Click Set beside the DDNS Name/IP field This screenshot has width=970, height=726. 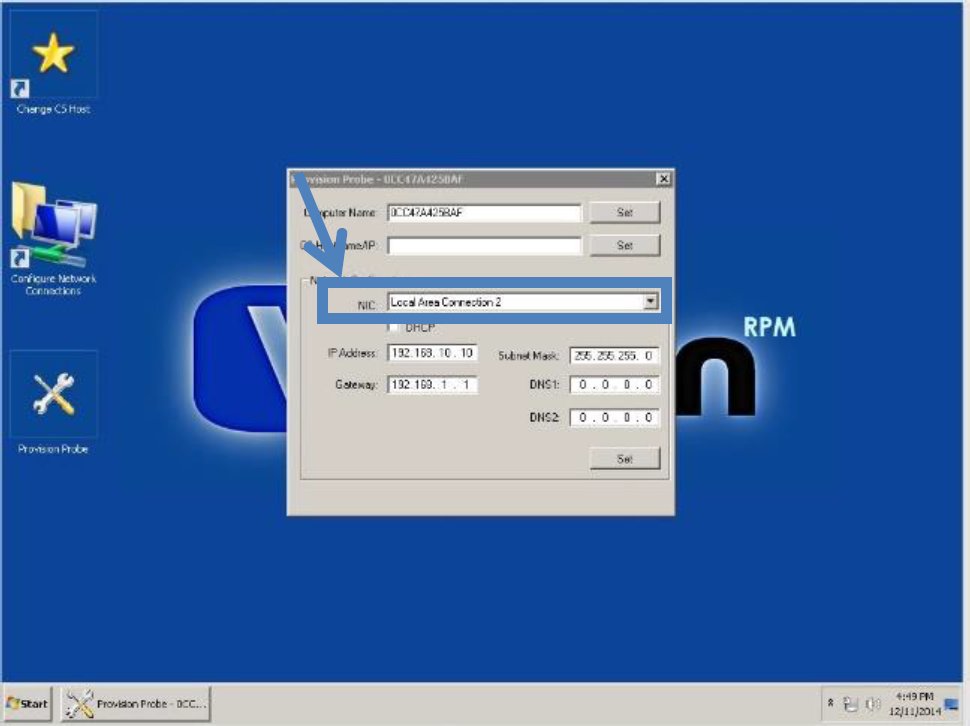pos(625,244)
